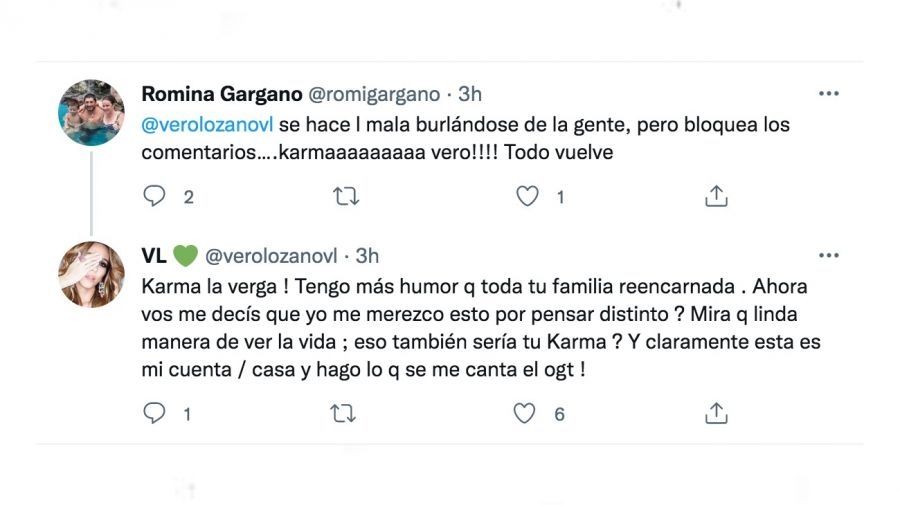Image resolution: width=900 pixels, height=505 pixels.
Task: Open VL's profile avatar
Action: pyautogui.click(x=91, y=274)
